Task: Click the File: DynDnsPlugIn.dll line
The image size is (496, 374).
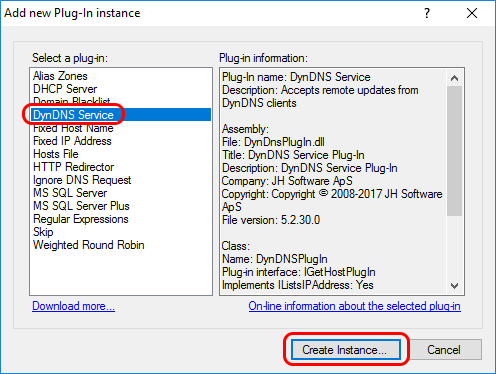Action: click(273, 142)
